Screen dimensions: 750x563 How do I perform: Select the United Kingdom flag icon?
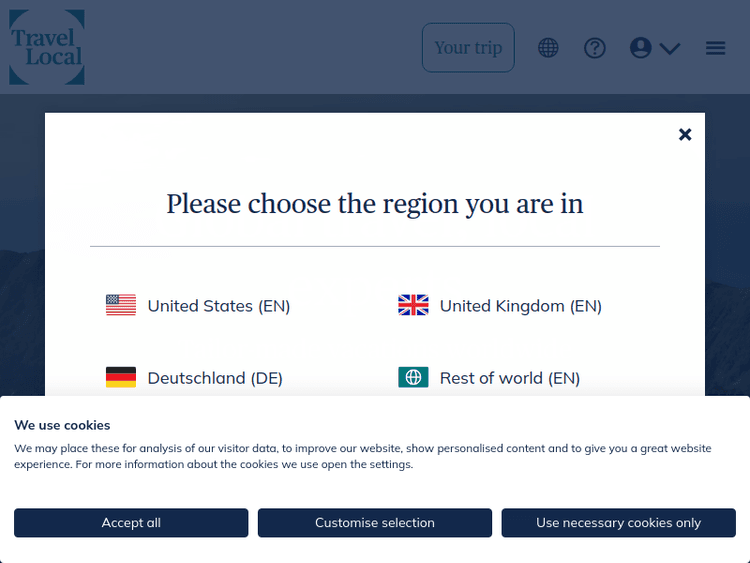413,305
